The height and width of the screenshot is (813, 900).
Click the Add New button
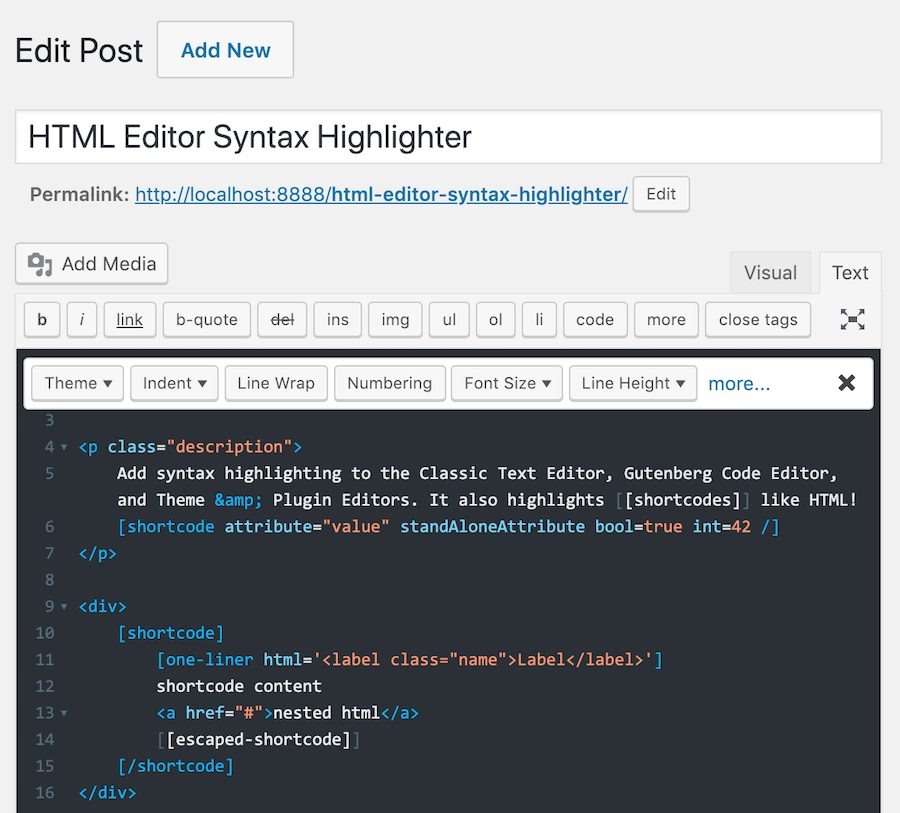click(x=224, y=49)
